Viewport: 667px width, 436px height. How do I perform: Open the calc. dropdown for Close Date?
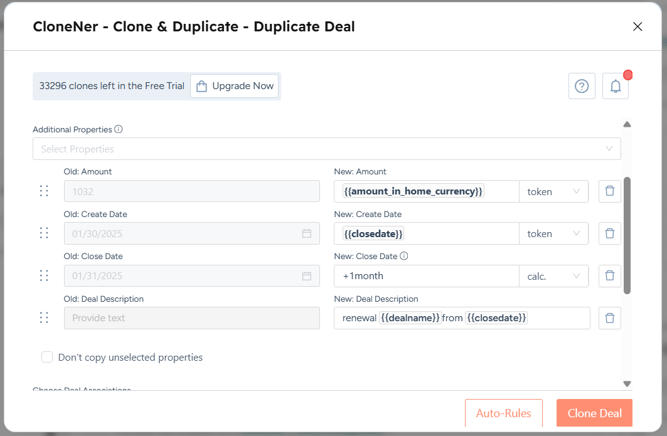point(553,276)
